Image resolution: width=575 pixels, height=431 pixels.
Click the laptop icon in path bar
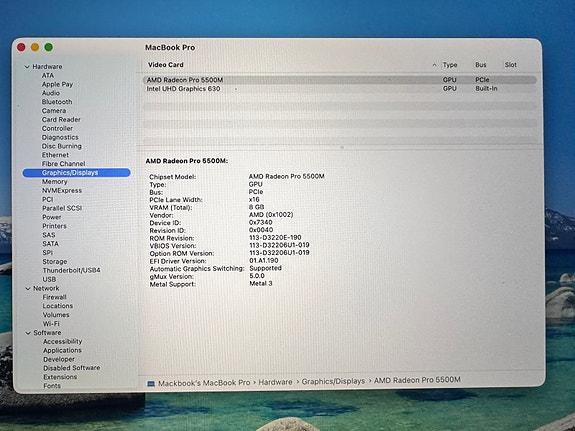point(151,383)
